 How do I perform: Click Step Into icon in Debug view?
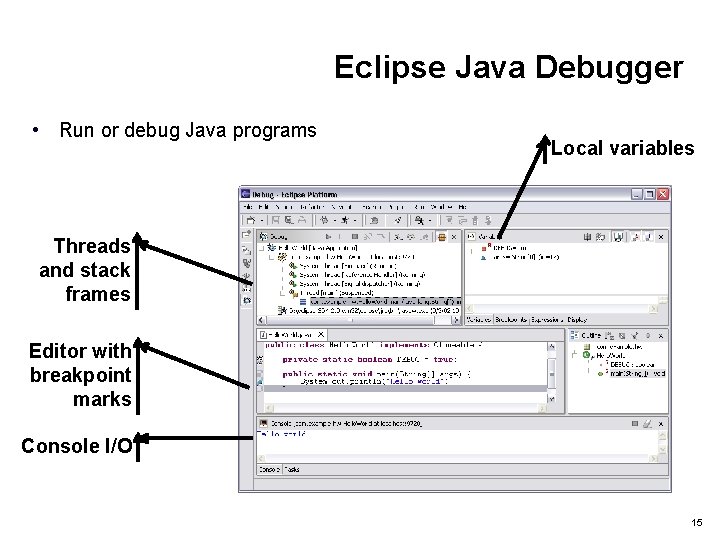tap(399, 237)
